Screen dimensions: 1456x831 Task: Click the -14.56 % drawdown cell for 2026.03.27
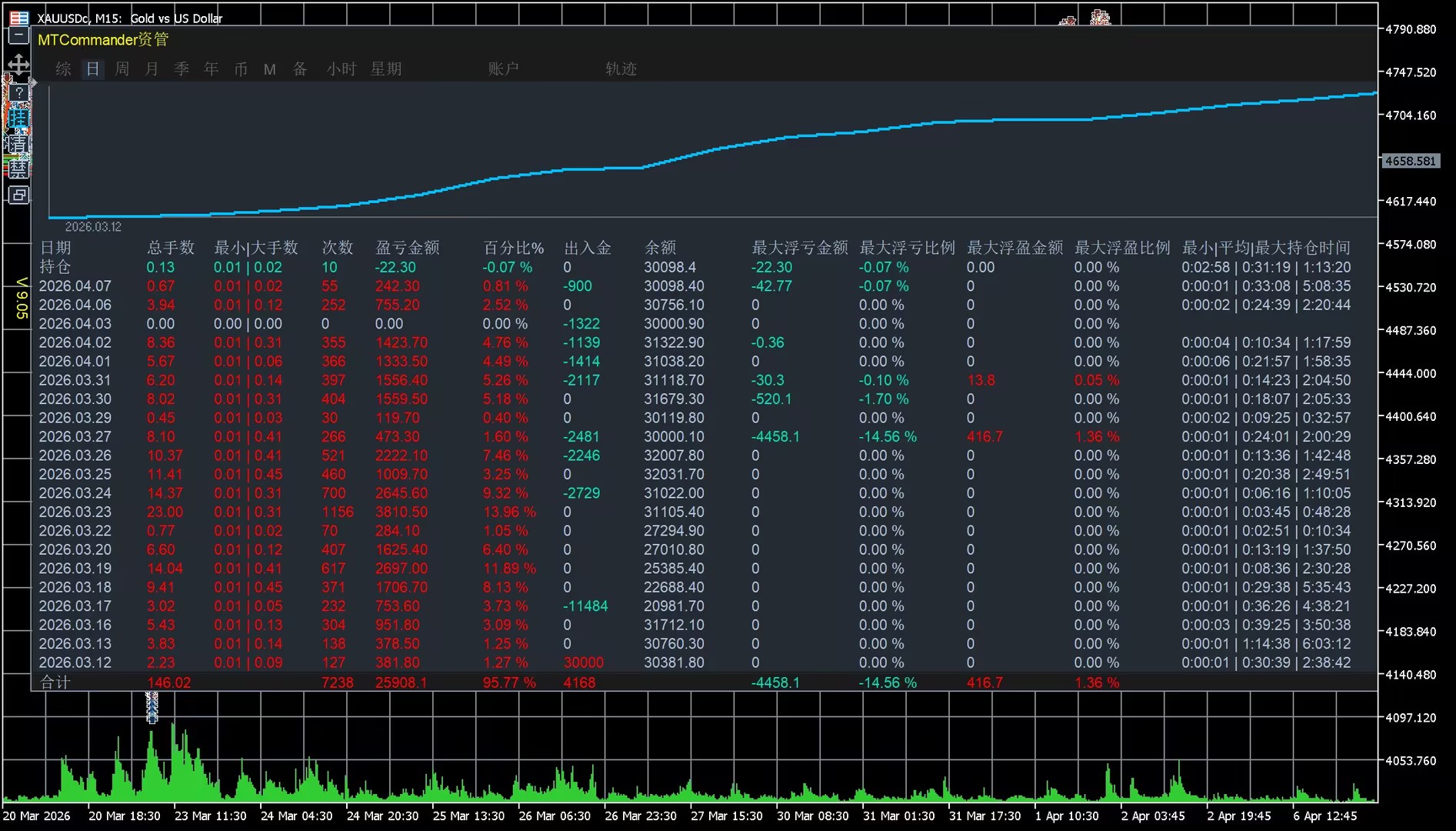coord(888,437)
